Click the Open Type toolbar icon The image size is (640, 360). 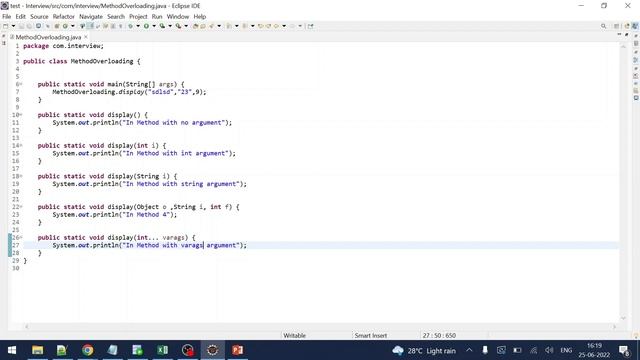(x=195, y=26)
